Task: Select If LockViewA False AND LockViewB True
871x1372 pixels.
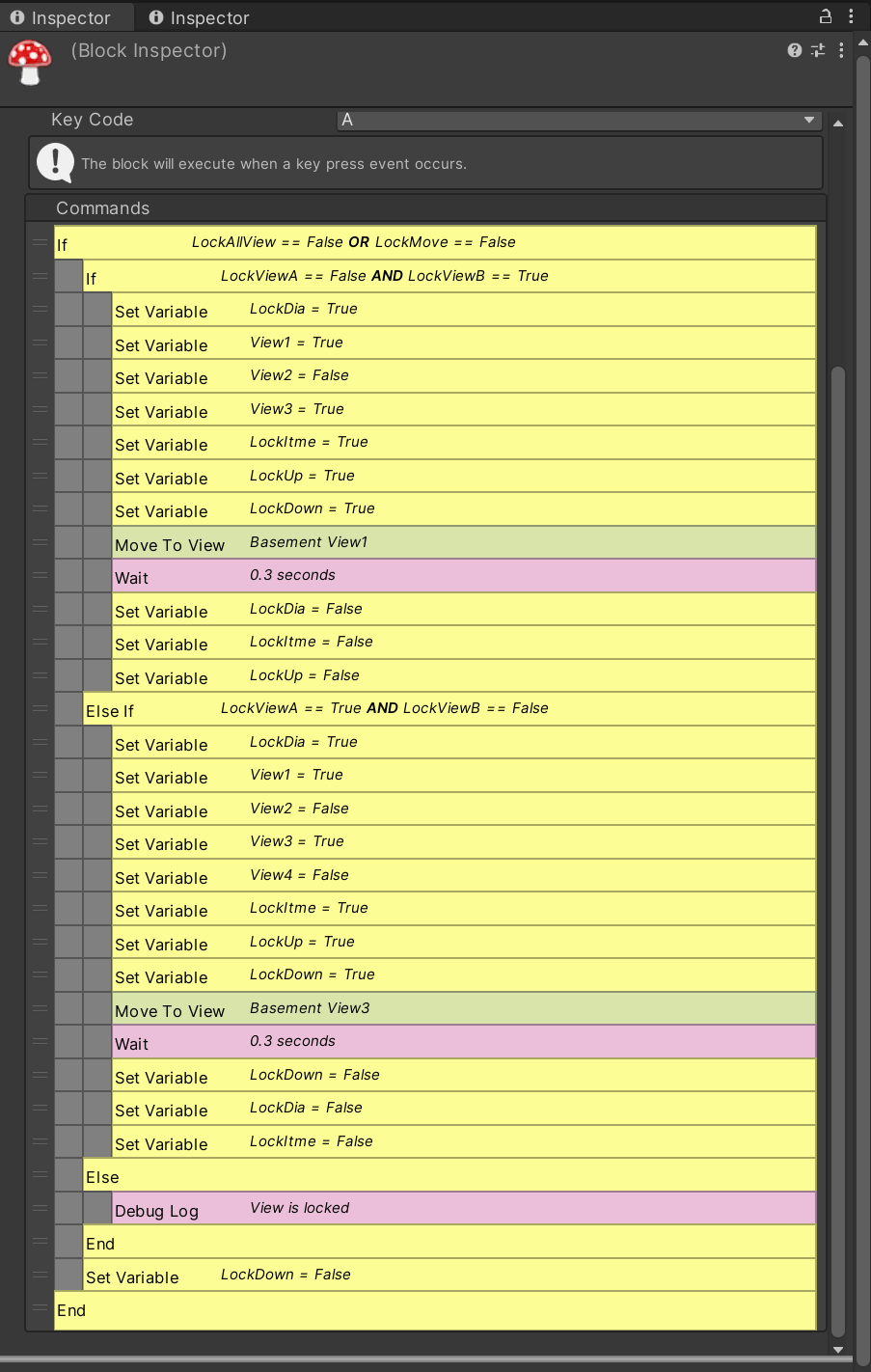Action: [449, 276]
